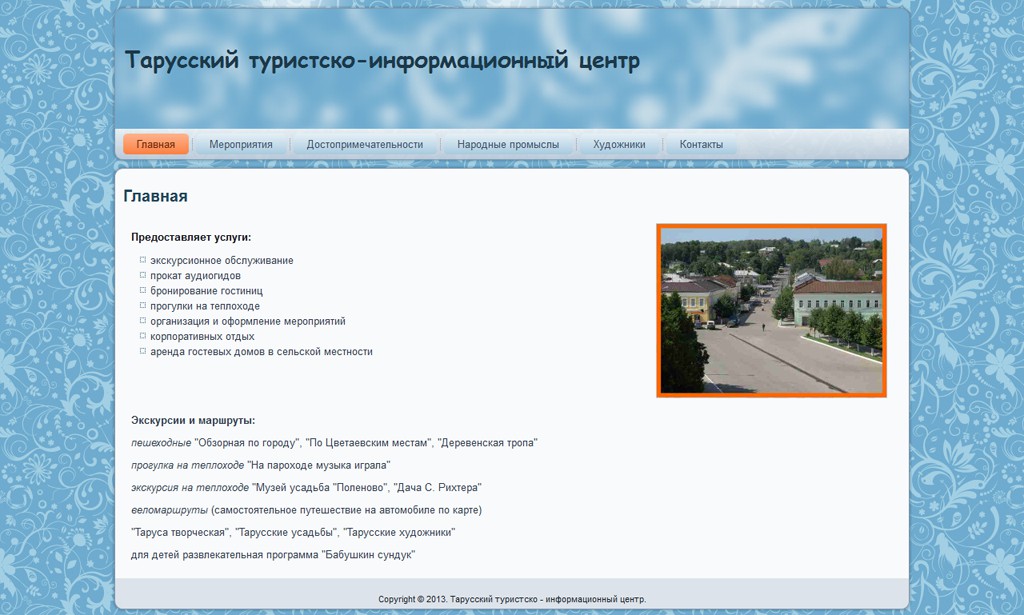Open the Главная navigation tab
The image size is (1024, 615).
(x=155, y=144)
